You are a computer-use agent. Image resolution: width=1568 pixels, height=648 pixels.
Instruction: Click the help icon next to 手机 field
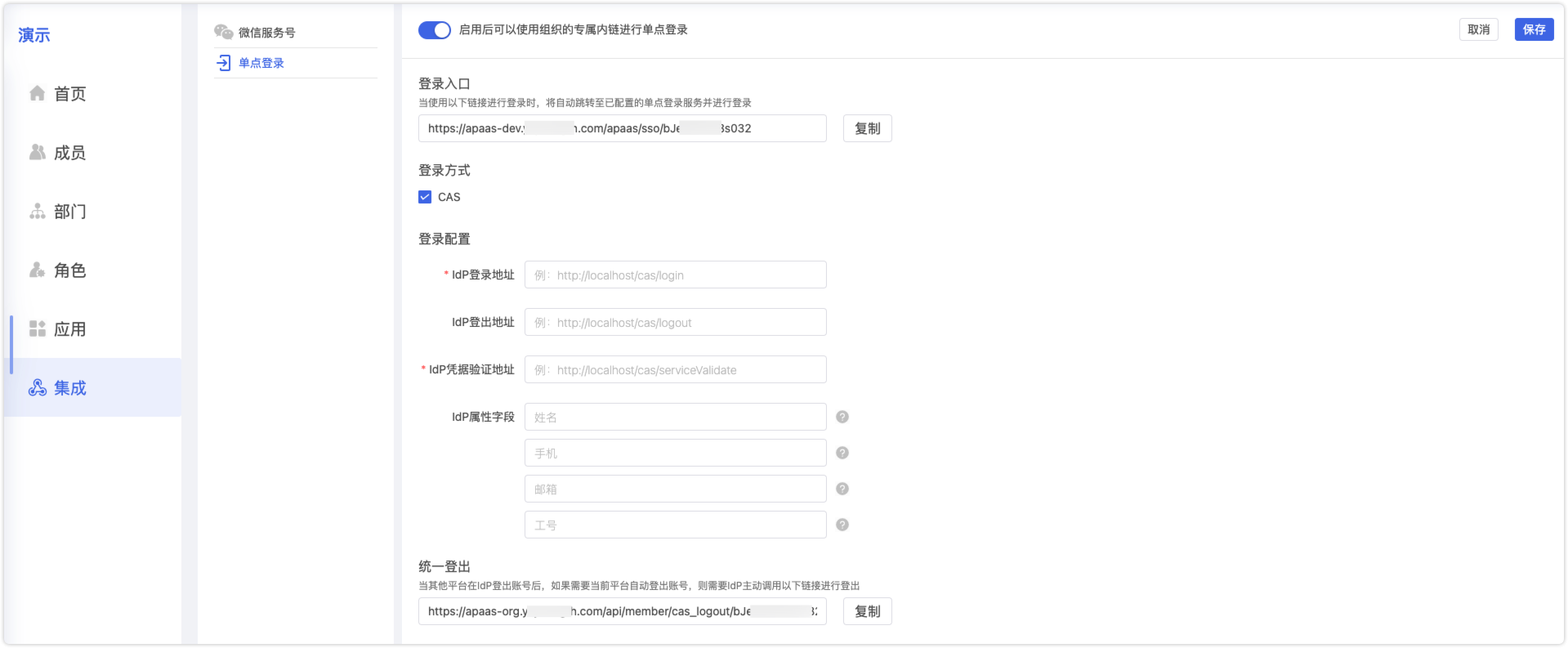(x=842, y=453)
